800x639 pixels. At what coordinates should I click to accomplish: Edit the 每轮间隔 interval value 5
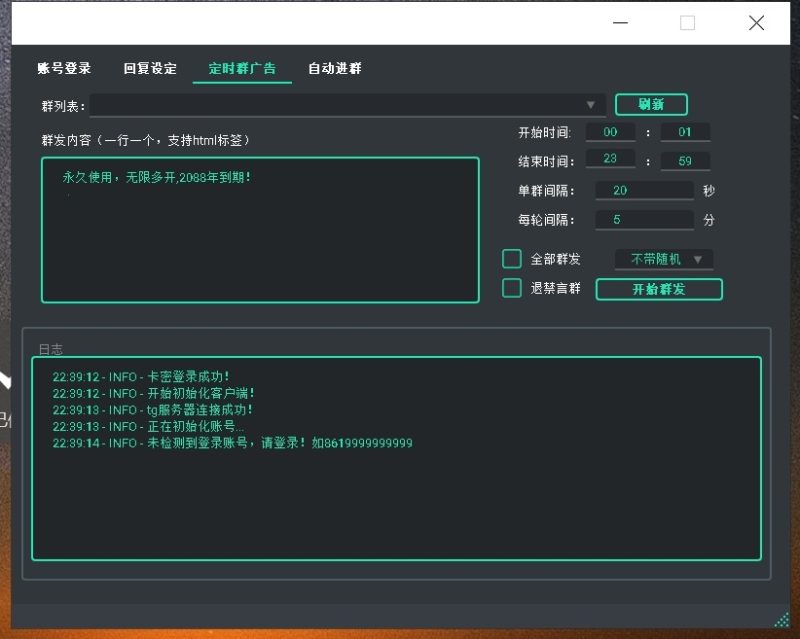coord(644,219)
